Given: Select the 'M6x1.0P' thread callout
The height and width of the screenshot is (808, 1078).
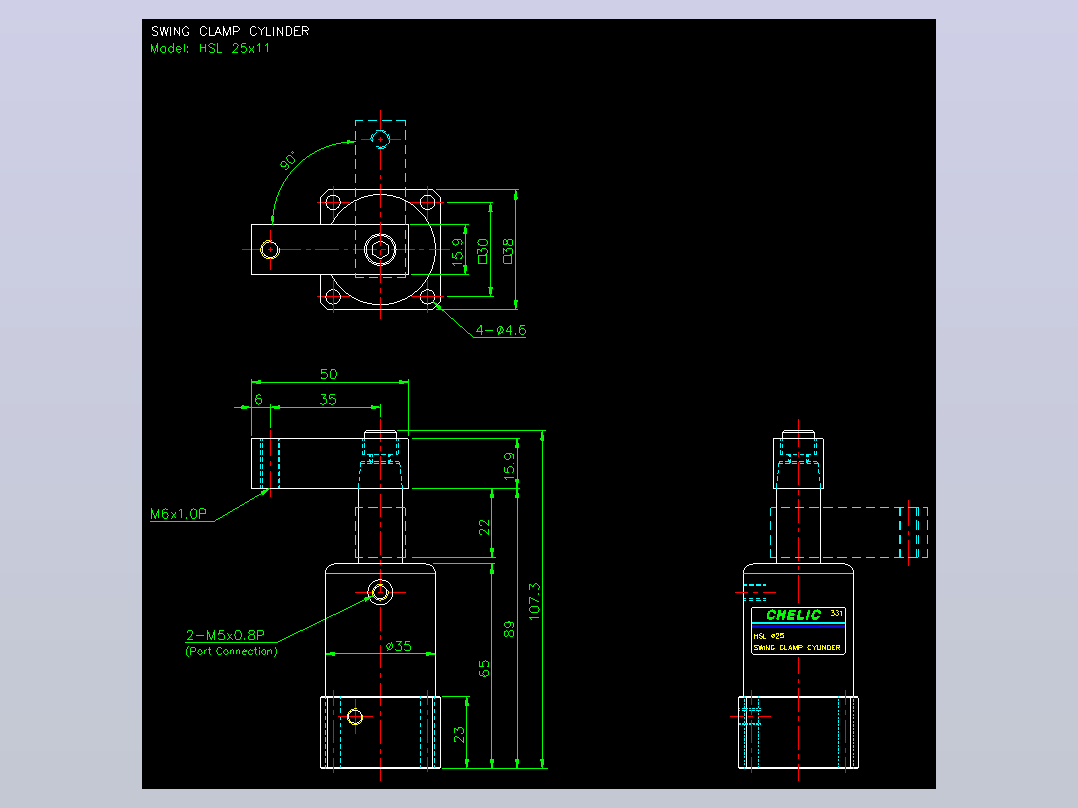Looking at the screenshot, I should click(x=178, y=514).
